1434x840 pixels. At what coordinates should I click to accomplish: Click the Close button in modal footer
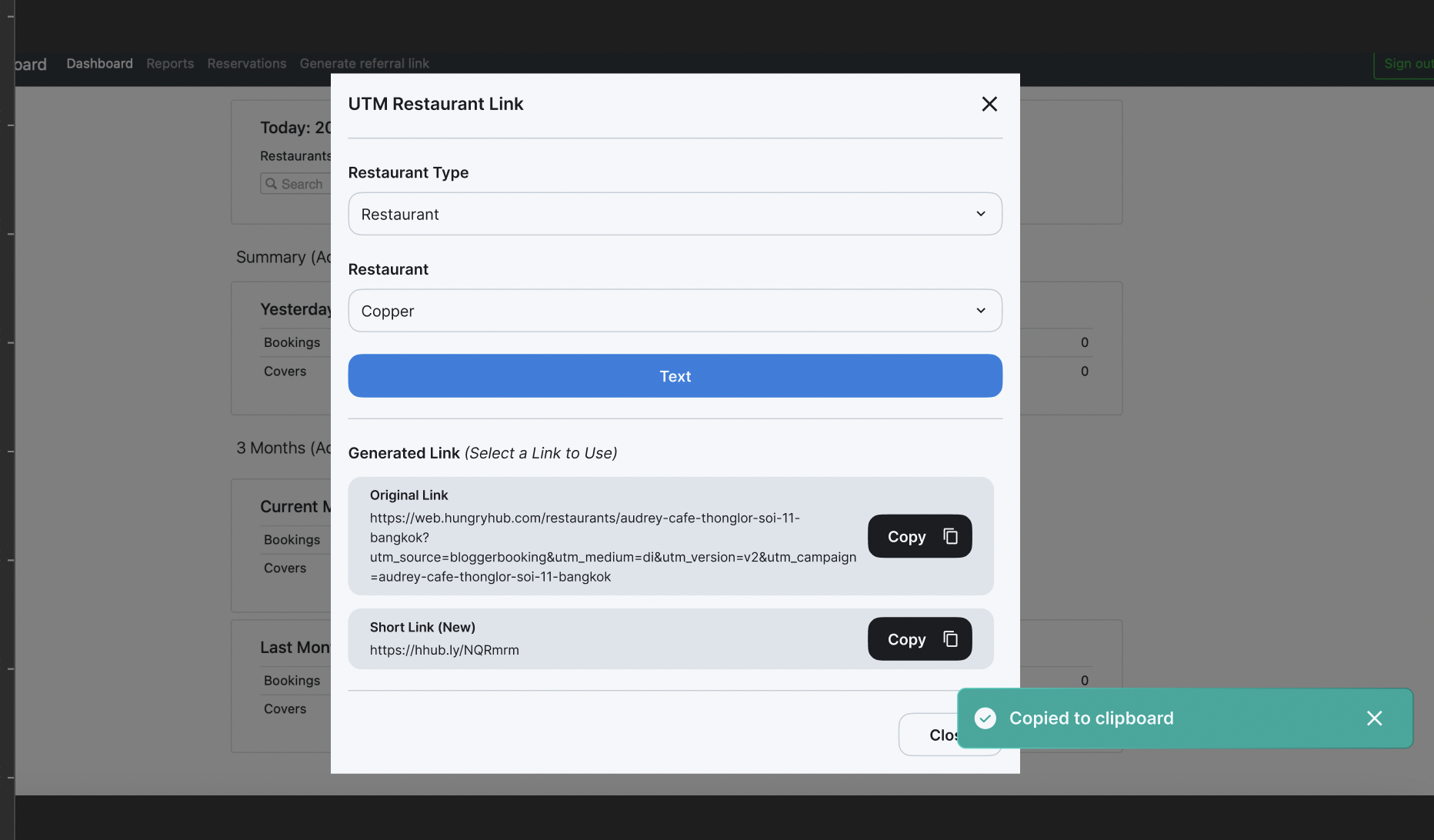tap(929, 735)
